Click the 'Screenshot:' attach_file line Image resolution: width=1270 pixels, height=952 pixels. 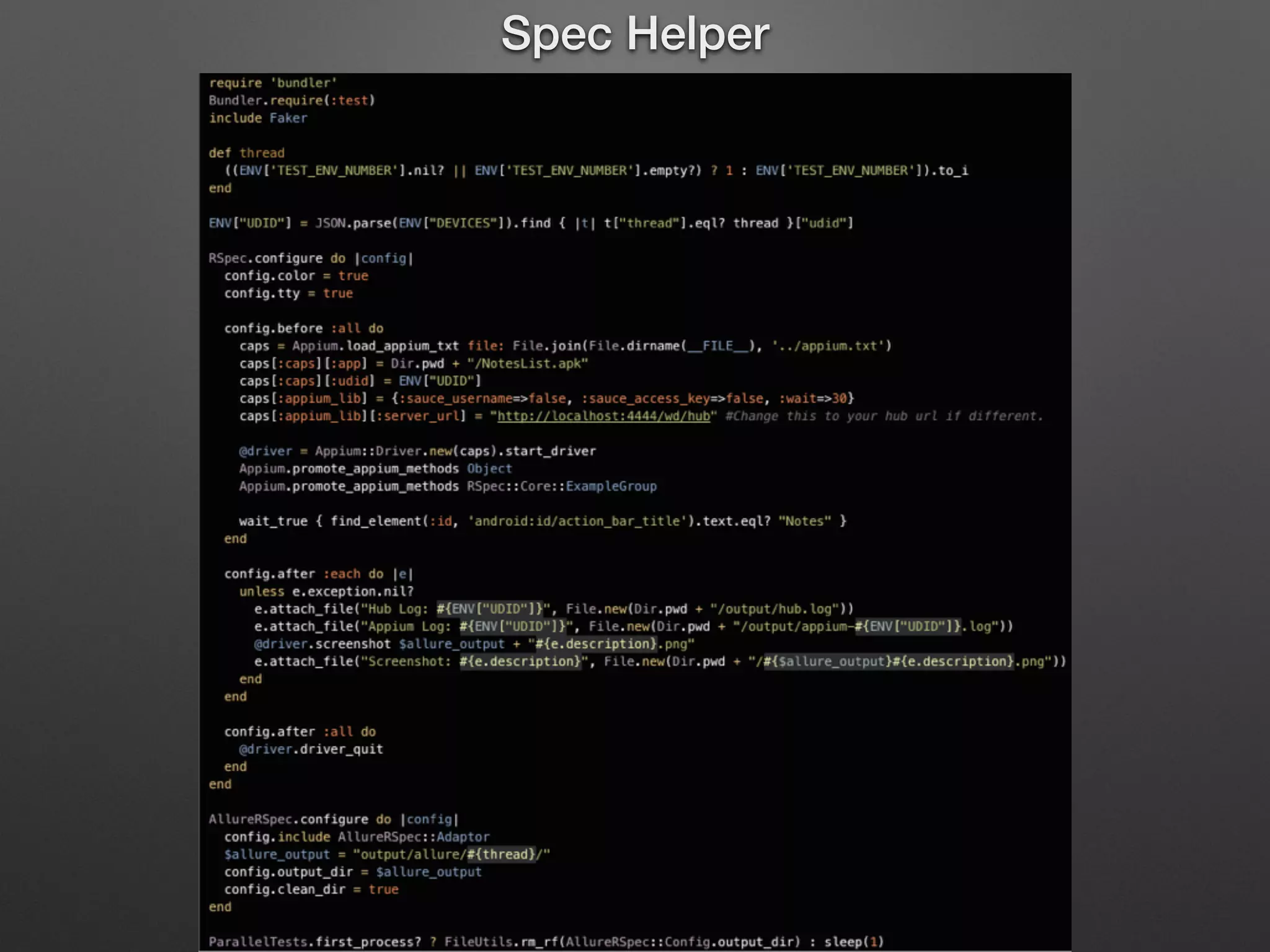tap(660, 661)
